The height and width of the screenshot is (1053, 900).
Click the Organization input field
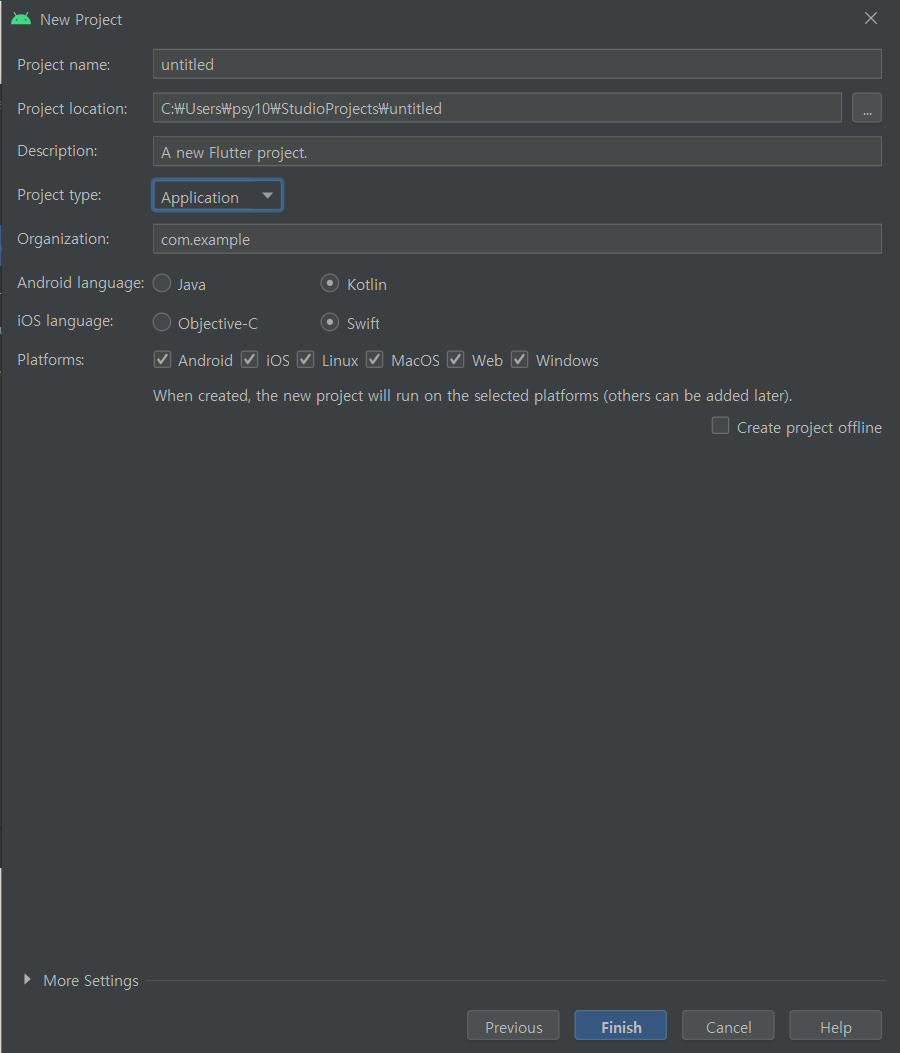[517, 239]
